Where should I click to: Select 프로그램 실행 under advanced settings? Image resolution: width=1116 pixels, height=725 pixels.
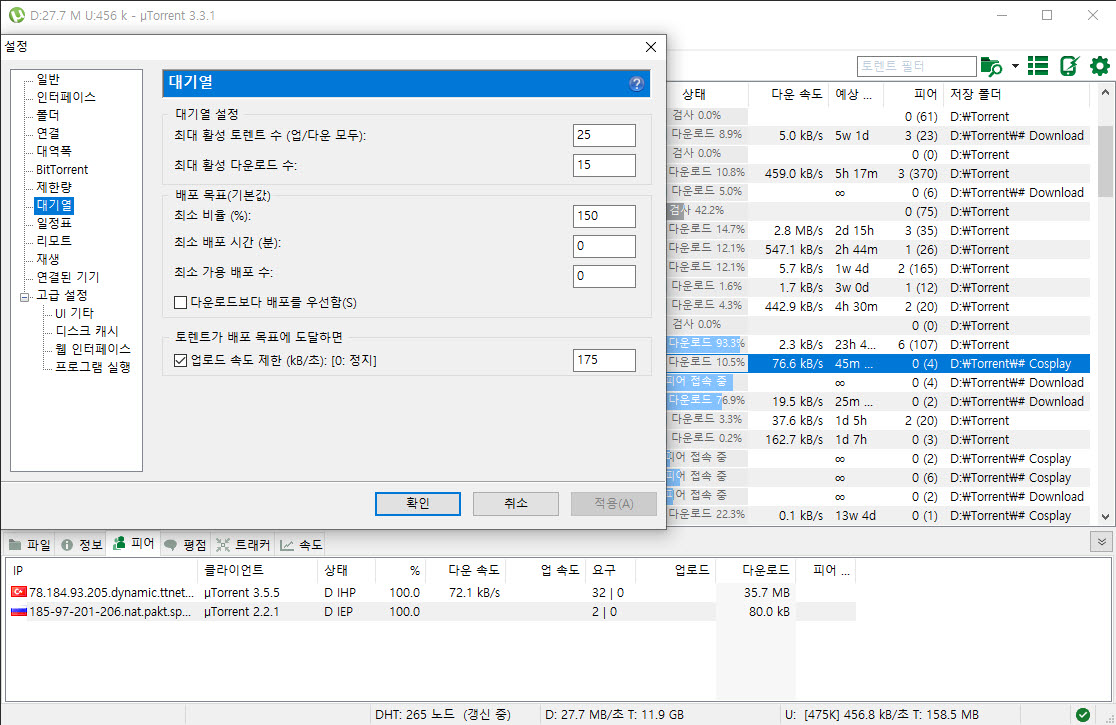coord(93,367)
